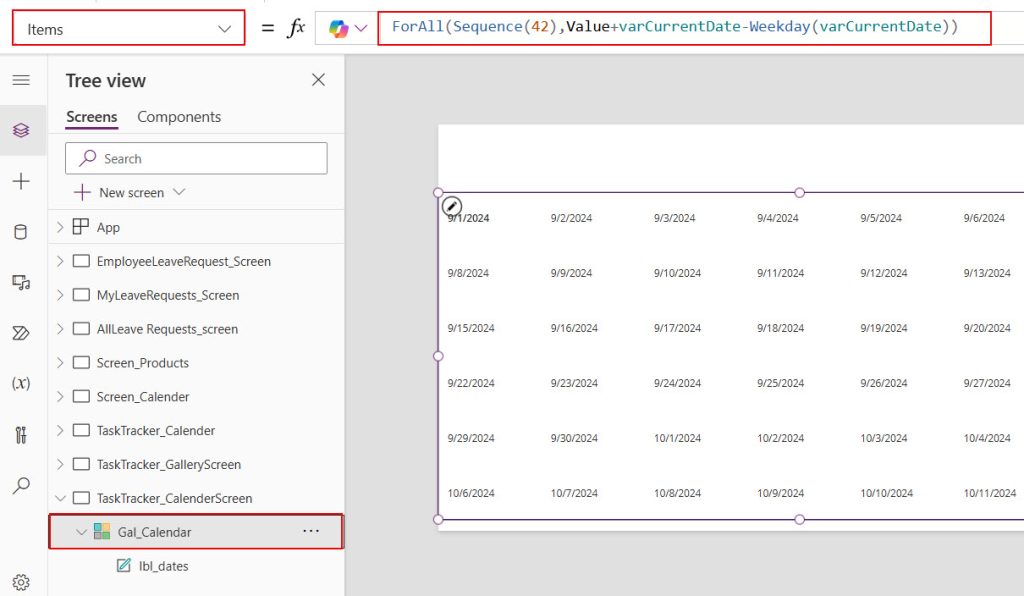Click the Insert plus icon in rail
Image resolution: width=1024 pixels, height=596 pixels.
click(21, 181)
